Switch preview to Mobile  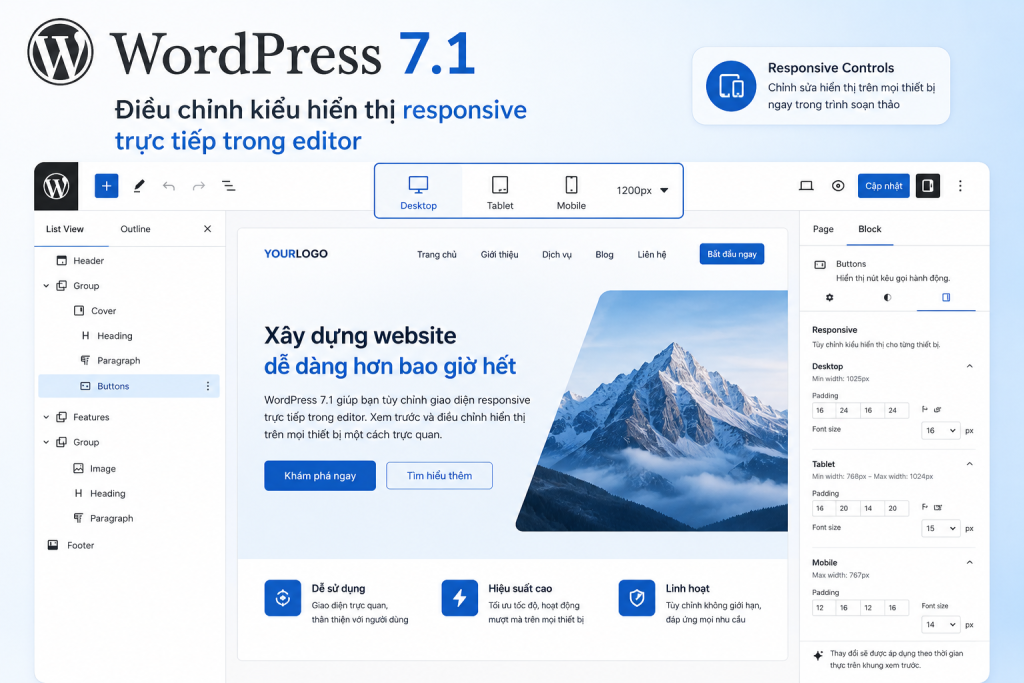point(571,192)
